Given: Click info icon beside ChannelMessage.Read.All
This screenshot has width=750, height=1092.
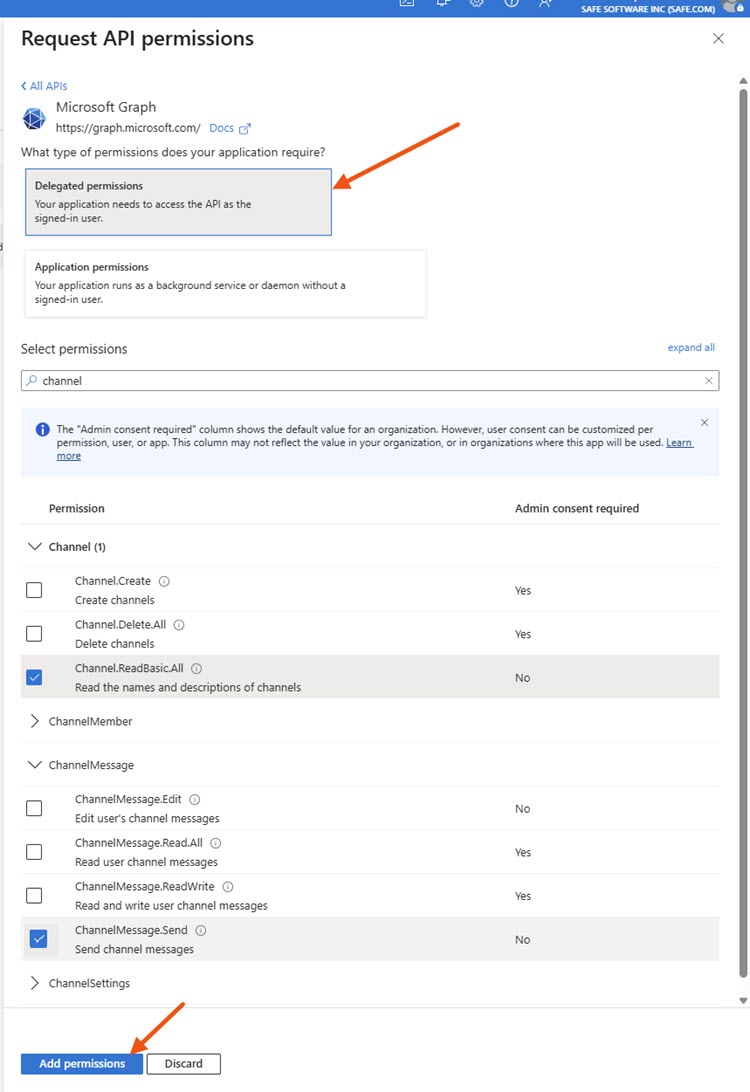Looking at the screenshot, I should coord(215,844).
